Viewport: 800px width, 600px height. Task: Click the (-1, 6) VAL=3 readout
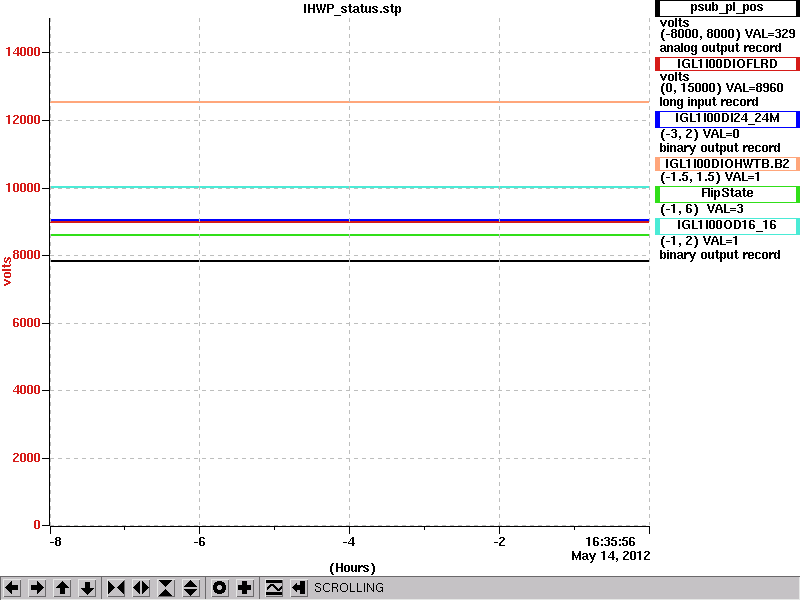pos(702,209)
